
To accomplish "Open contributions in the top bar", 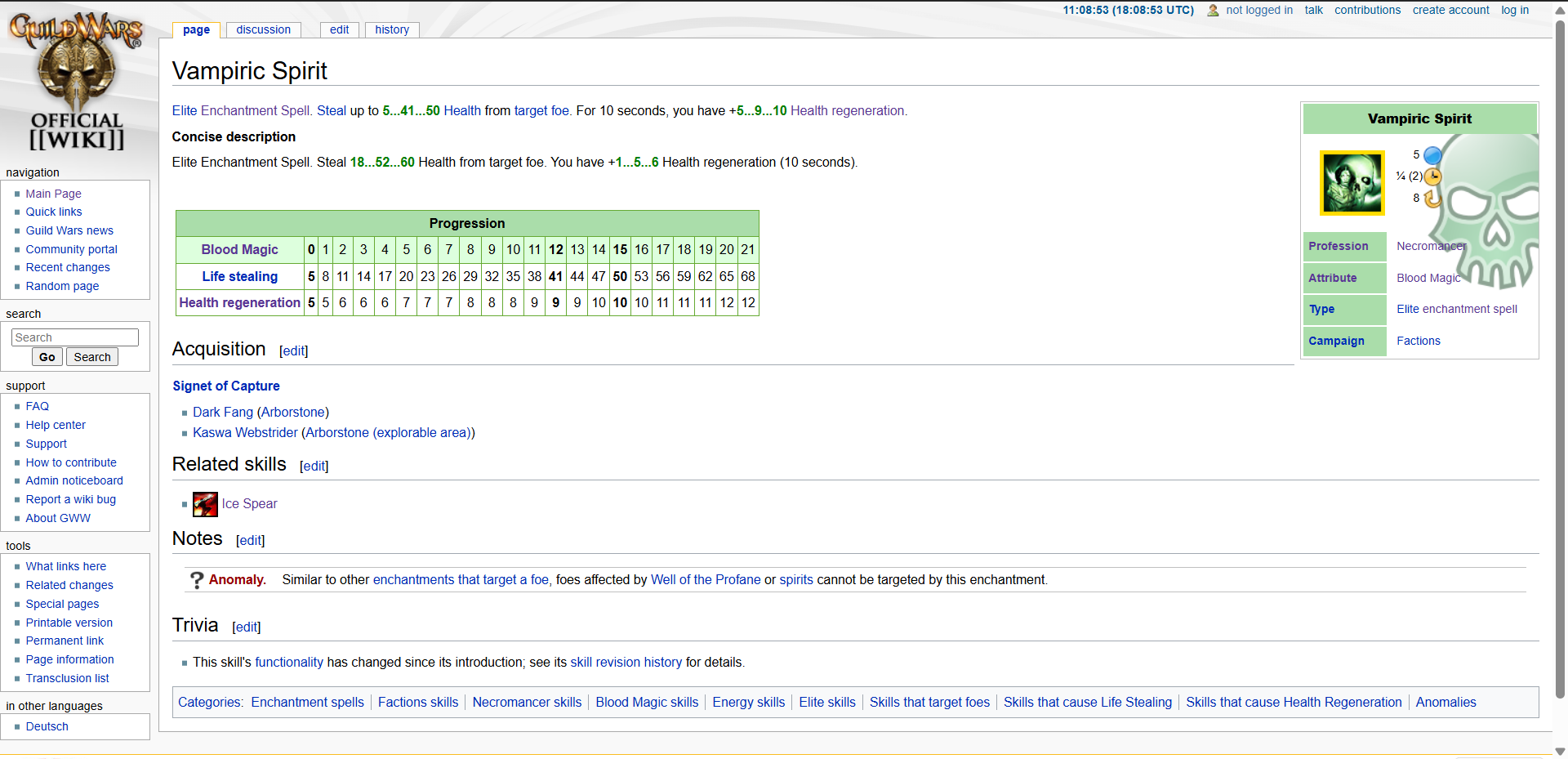I will 1367,11.
